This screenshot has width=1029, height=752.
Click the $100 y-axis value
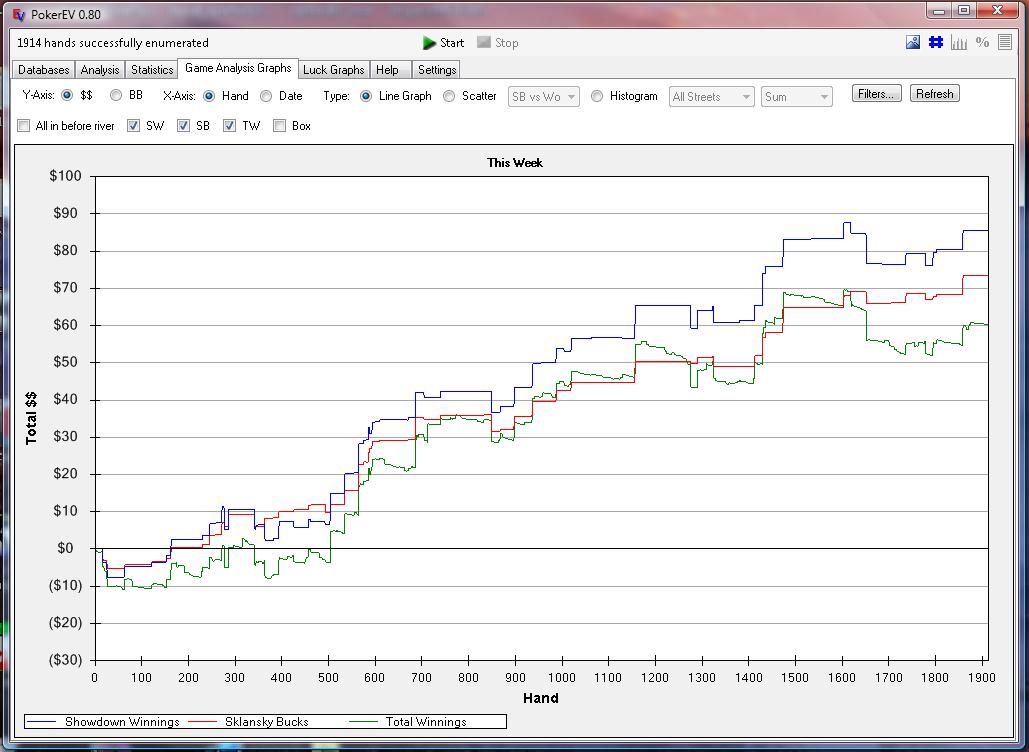tap(66, 176)
